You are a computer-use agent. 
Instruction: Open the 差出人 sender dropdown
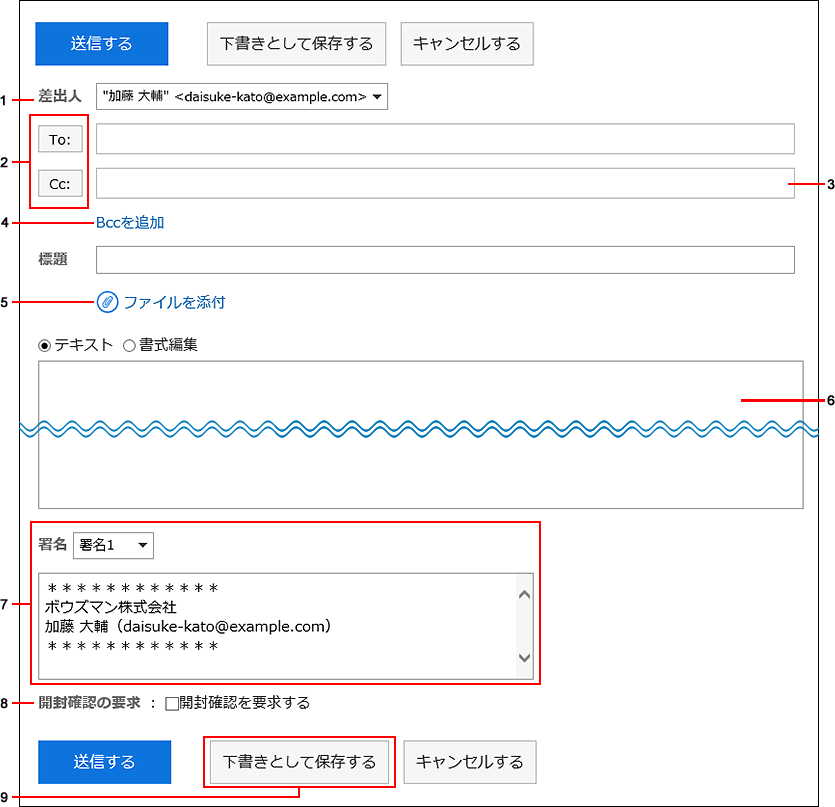(242, 96)
